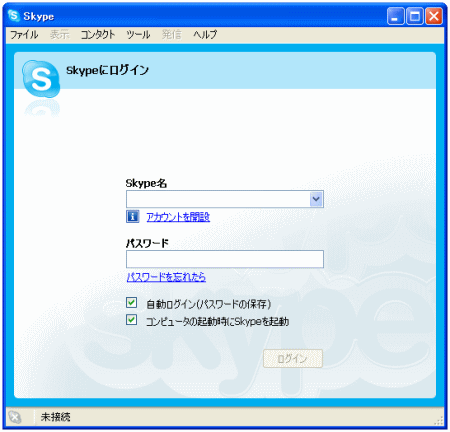450x432 pixels.
Task: Focus the パスワード input field
Action: click(x=225, y=259)
